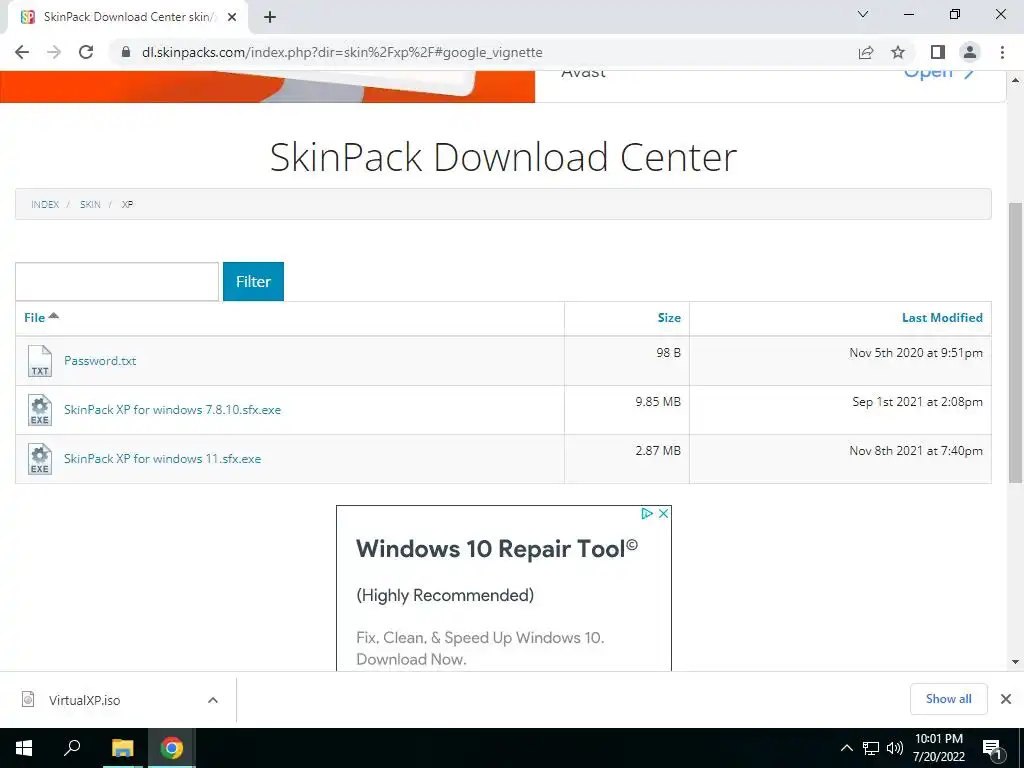Screen dimensions: 1024x768
Task: Toggle the browser side panel
Action: click(938, 52)
